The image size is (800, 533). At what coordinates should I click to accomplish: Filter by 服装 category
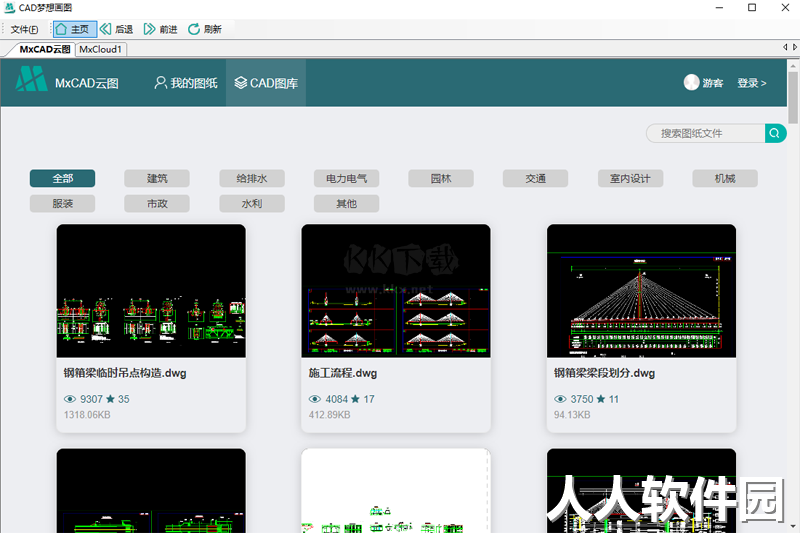coord(62,204)
